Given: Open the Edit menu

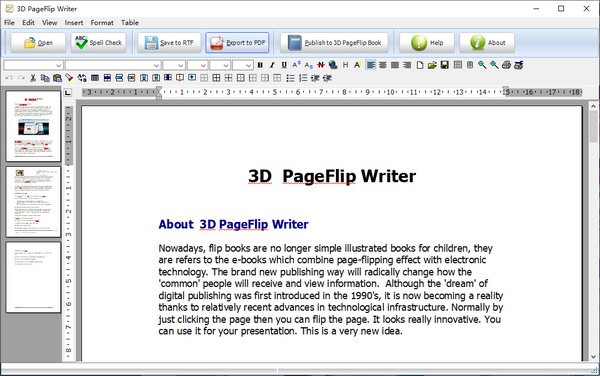Looking at the screenshot, I should [x=28, y=23].
